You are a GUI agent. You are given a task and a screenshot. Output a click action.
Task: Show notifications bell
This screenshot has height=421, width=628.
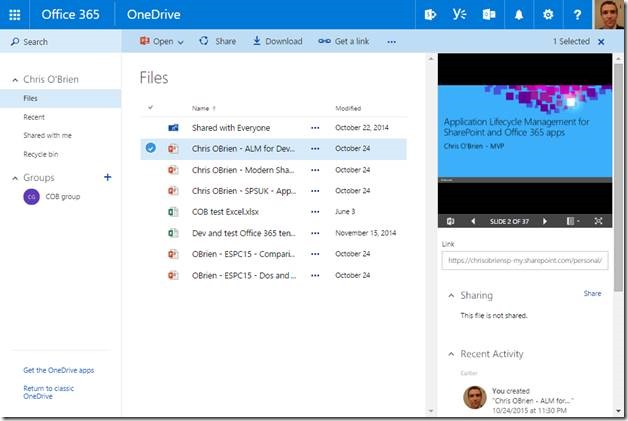click(519, 15)
